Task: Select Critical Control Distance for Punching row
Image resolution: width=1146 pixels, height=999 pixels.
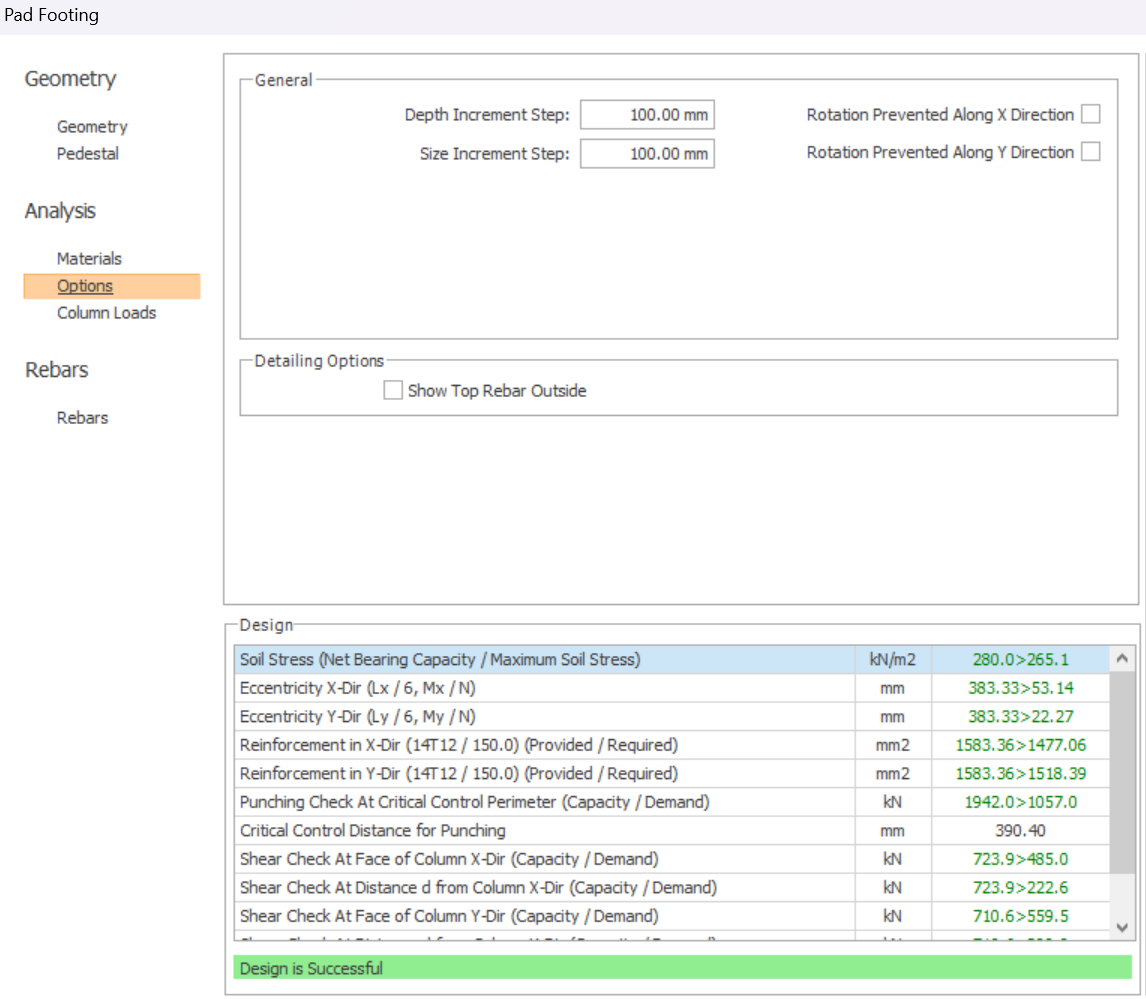Action: (x=372, y=831)
